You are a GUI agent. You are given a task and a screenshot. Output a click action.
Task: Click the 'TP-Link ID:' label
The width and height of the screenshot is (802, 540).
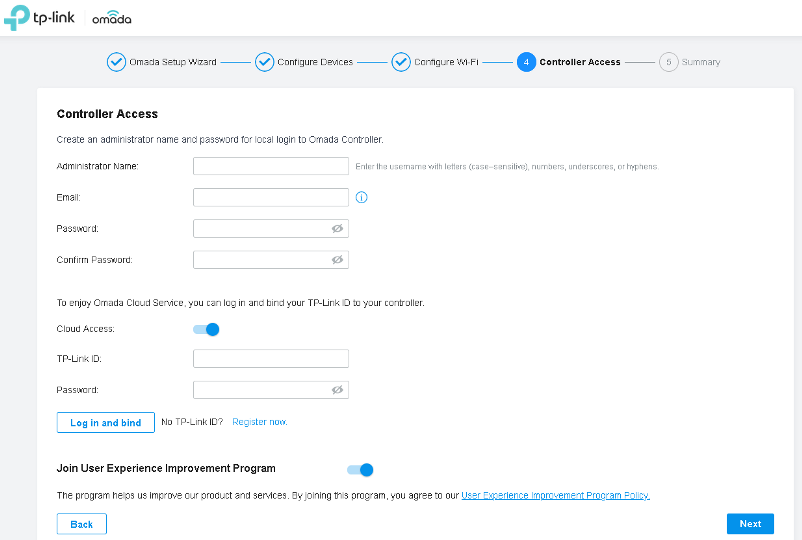(79, 359)
